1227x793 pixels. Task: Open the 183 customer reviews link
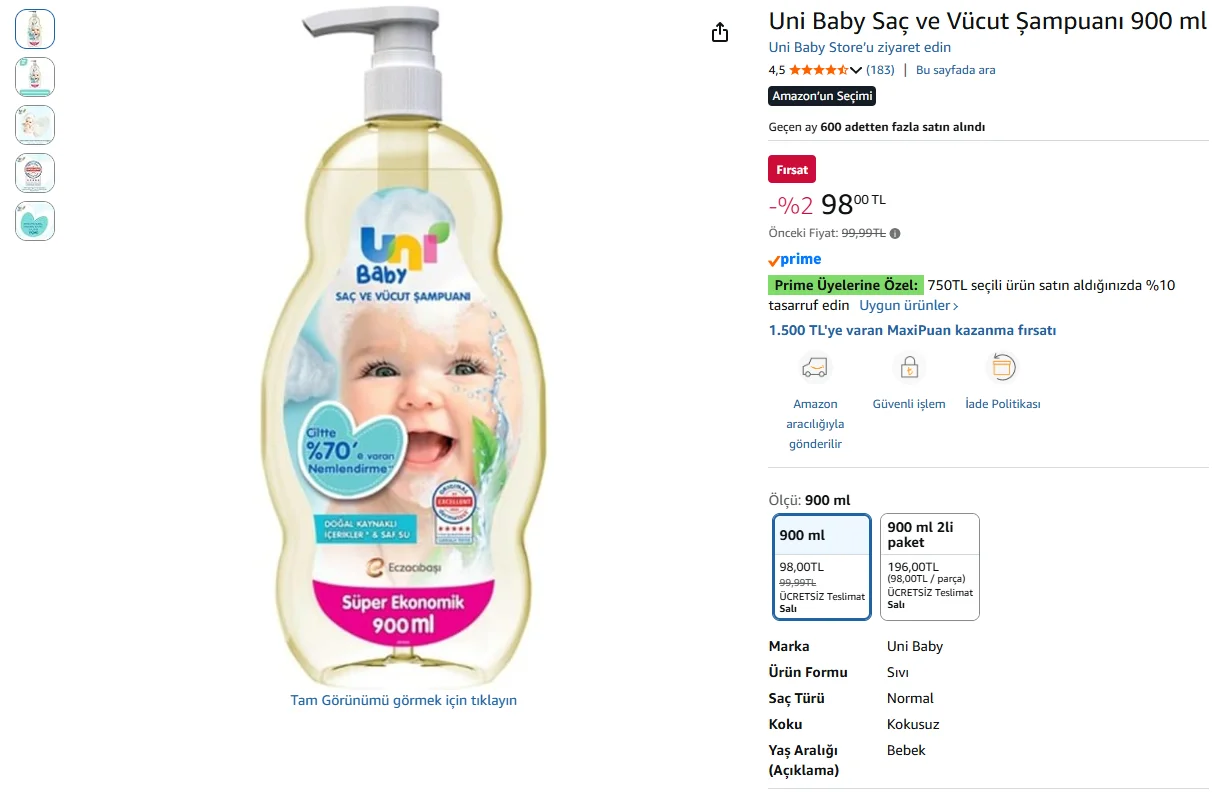[x=880, y=70]
